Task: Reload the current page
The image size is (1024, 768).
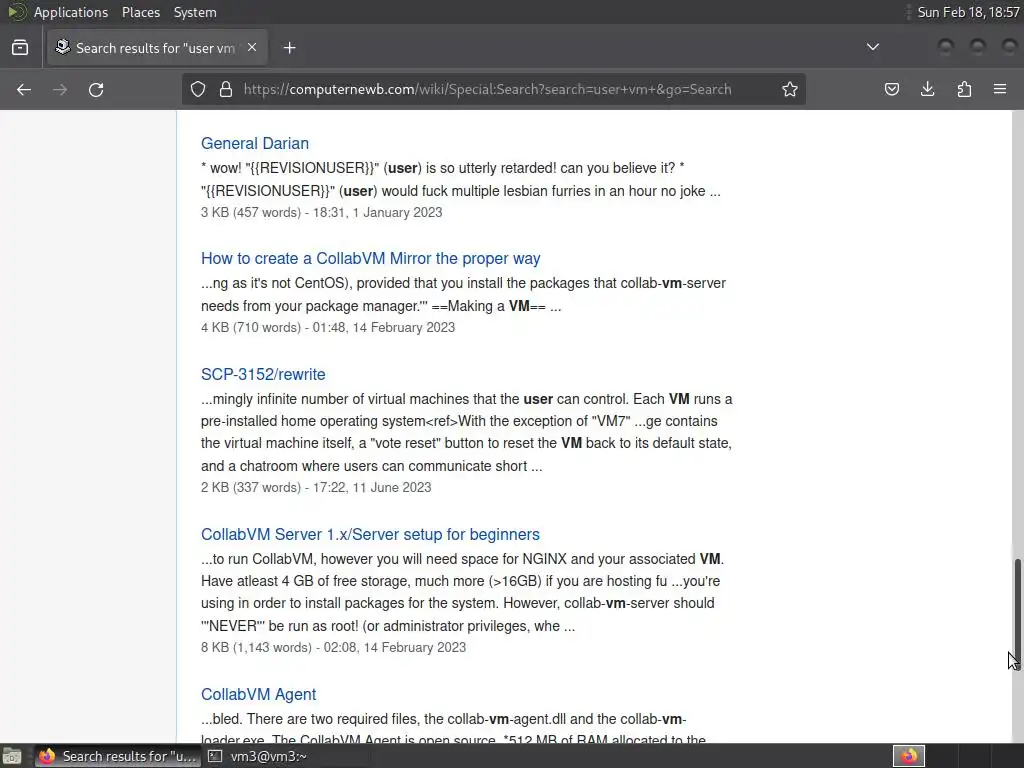Action: 96,89
